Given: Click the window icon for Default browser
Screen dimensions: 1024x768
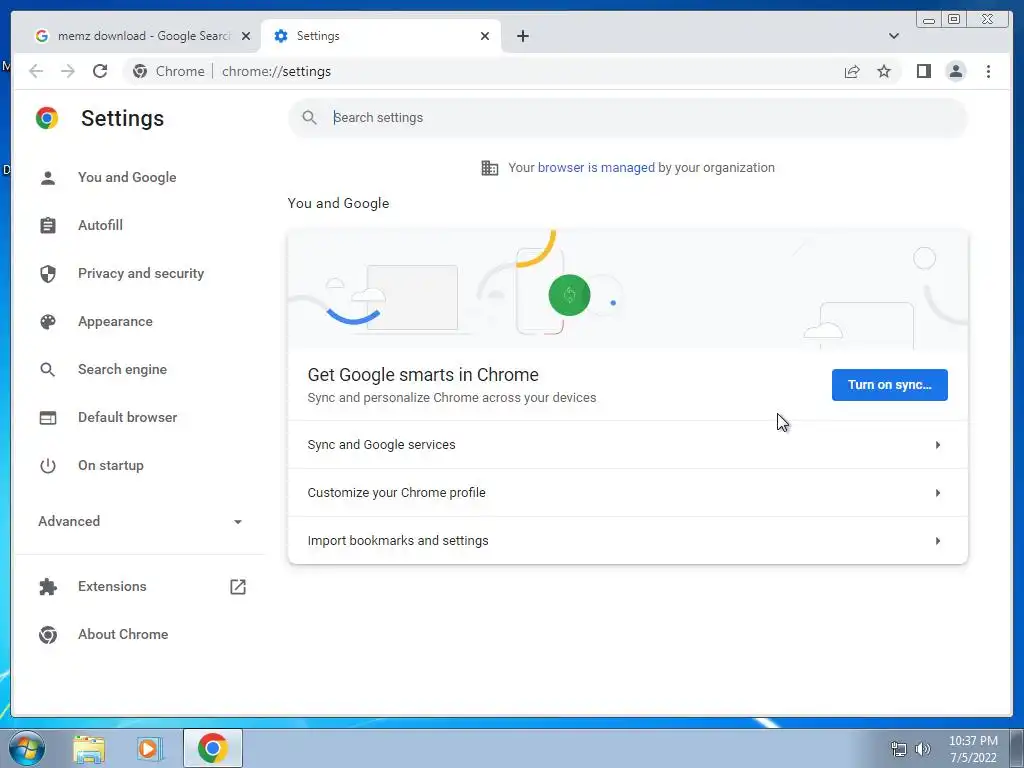Looking at the screenshot, I should [x=48, y=417].
